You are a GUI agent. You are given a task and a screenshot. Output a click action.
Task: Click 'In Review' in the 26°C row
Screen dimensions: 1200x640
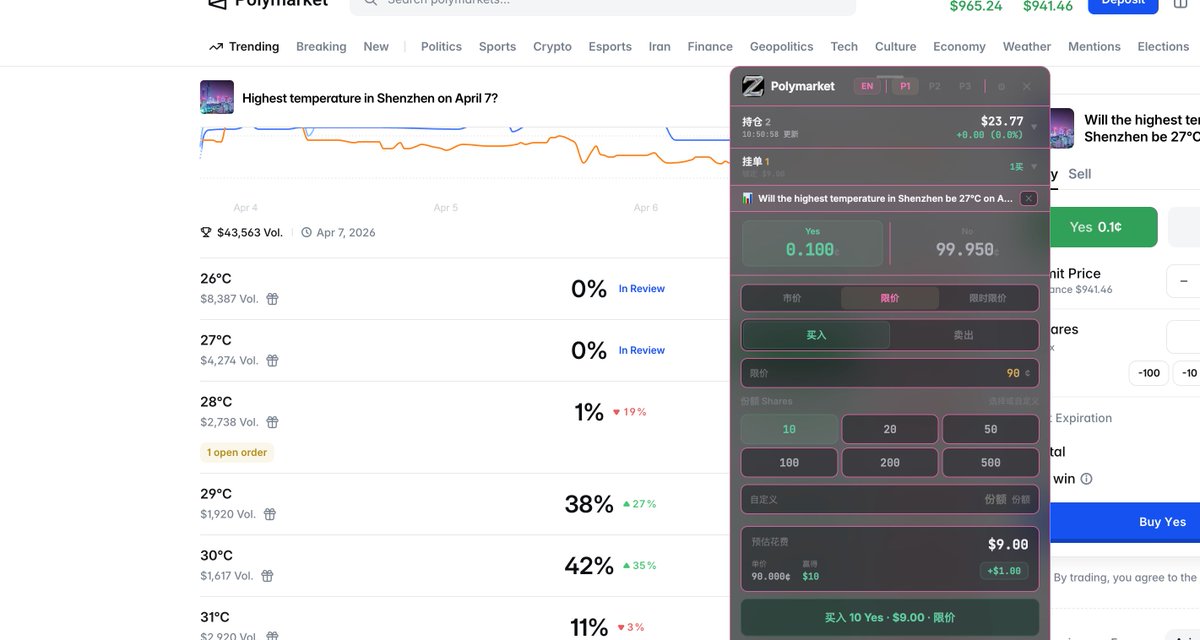[x=641, y=289]
